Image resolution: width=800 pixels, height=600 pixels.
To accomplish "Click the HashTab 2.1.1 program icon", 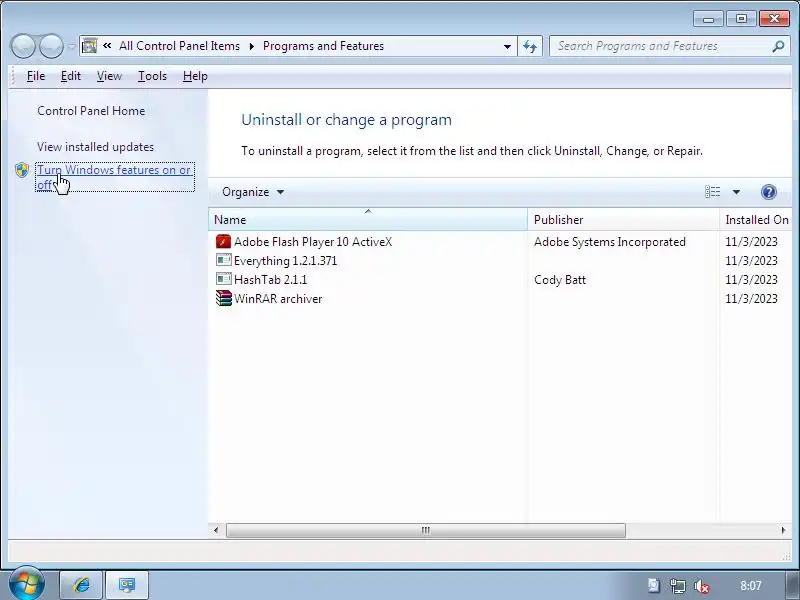I will coord(223,279).
